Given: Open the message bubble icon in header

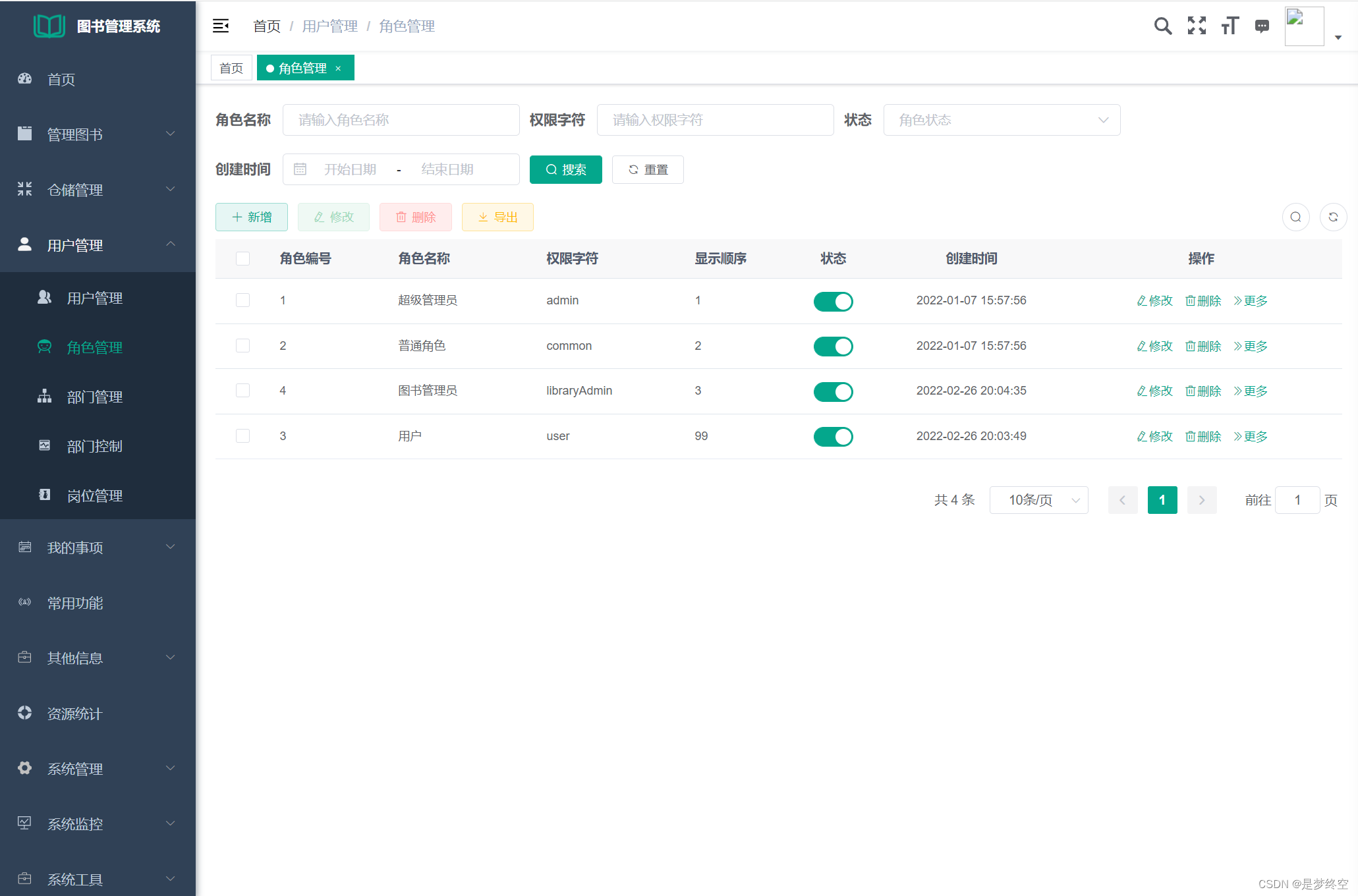Looking at the screenshot, I should point(1262,26).
